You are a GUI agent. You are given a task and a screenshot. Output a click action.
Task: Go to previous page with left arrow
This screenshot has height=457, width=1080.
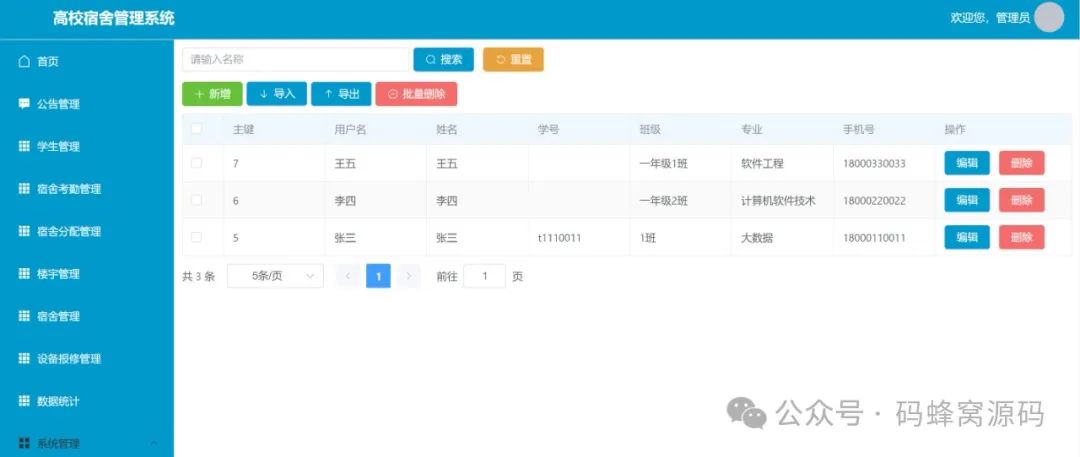pos(348,276)
